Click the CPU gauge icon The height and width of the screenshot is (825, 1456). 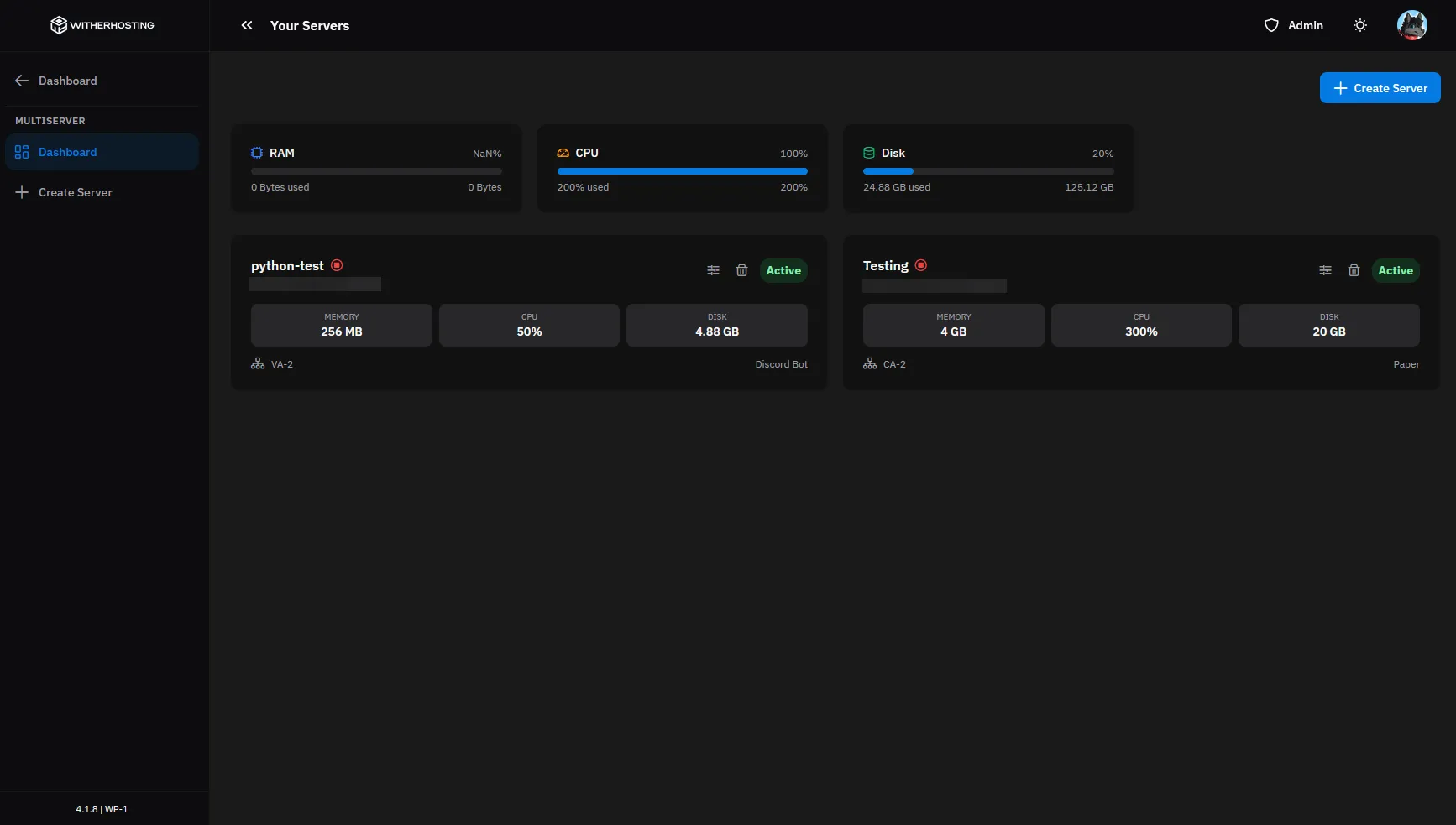coord(563,153)
